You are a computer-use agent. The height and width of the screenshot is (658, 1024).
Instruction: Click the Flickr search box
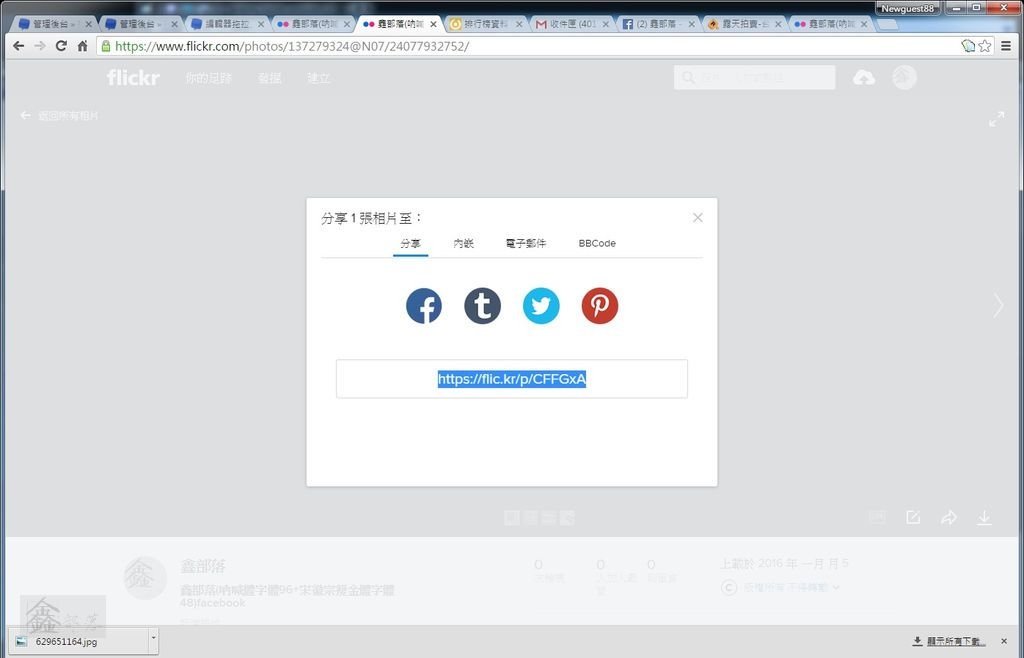[754, 78]
